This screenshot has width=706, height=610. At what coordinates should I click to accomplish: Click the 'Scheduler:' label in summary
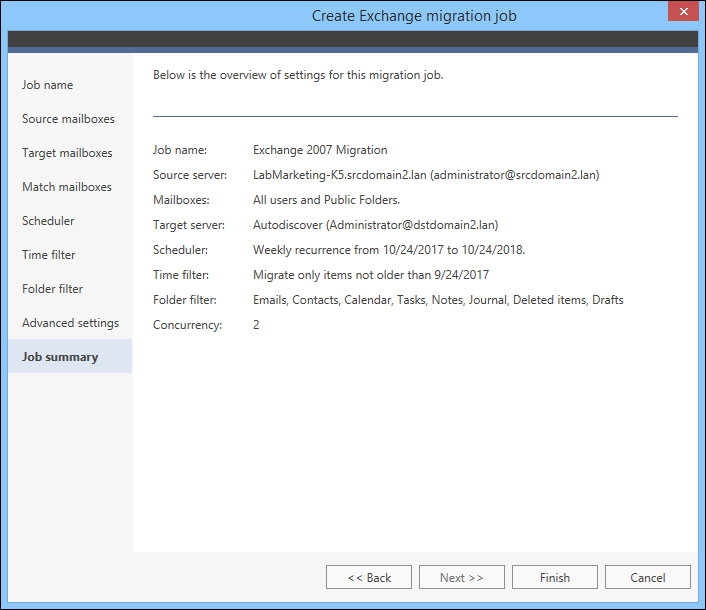181,250
